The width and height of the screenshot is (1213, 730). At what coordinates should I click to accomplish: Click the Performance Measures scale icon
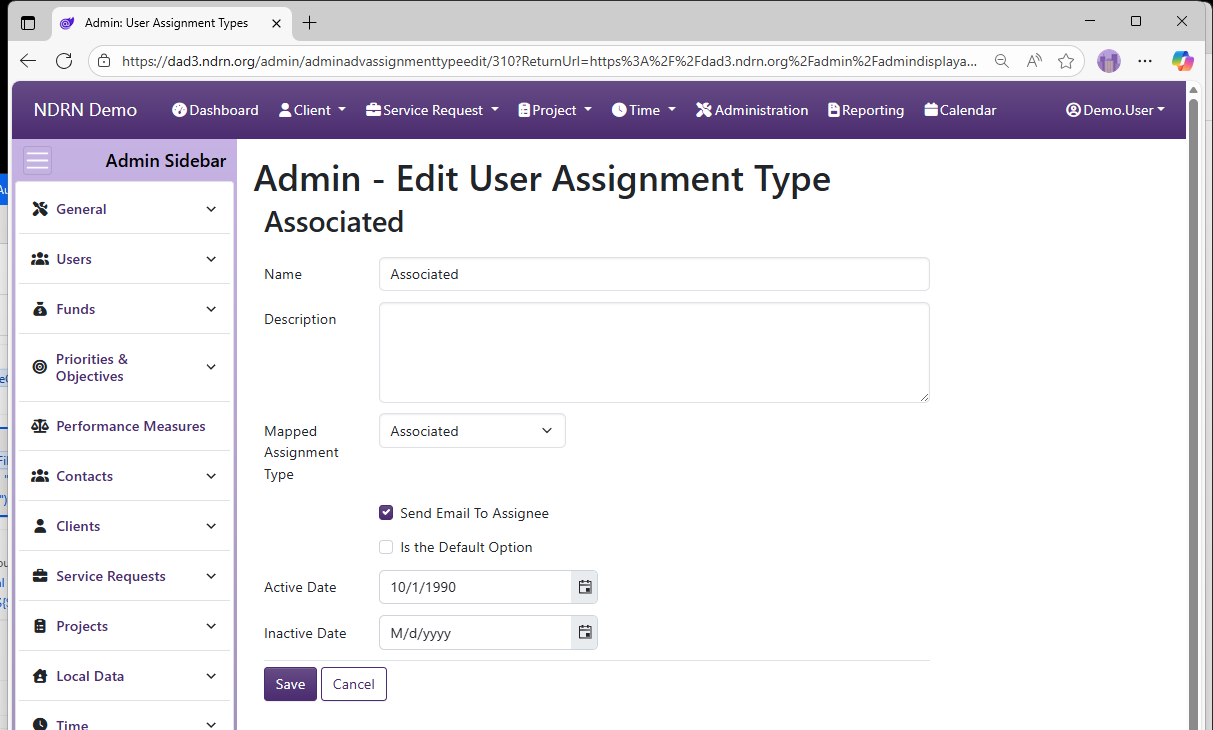pyautogui.click(x=40, y=426)
